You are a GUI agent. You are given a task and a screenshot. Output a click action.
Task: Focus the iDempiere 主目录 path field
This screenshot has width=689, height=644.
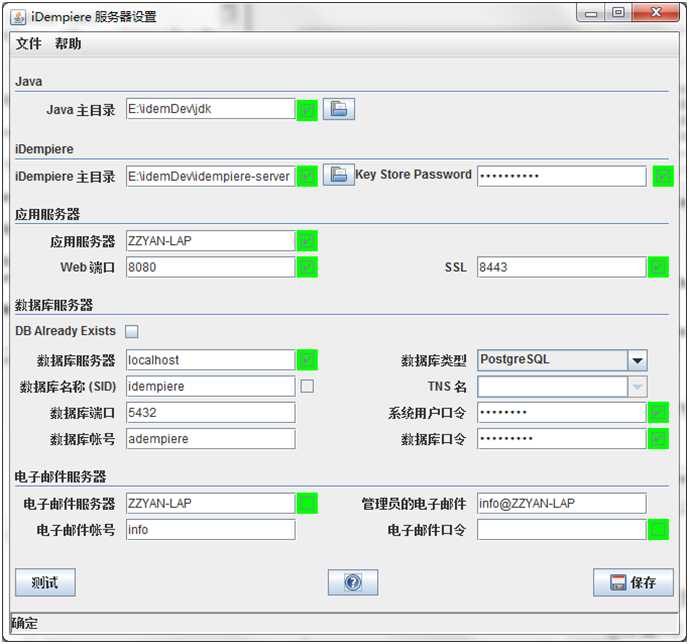point(210,176)
